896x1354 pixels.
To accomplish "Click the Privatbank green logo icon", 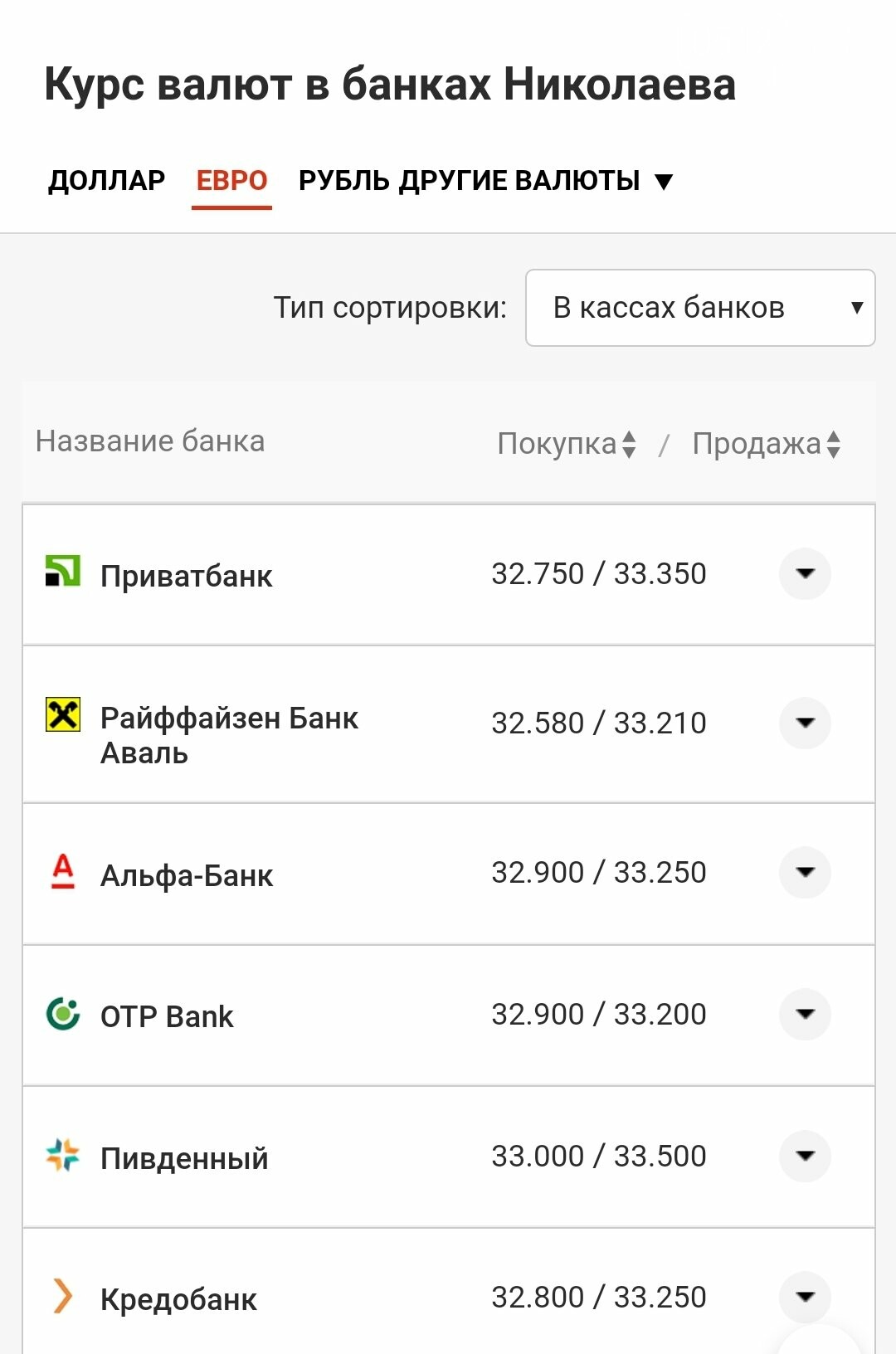I will tap(62, 572).
